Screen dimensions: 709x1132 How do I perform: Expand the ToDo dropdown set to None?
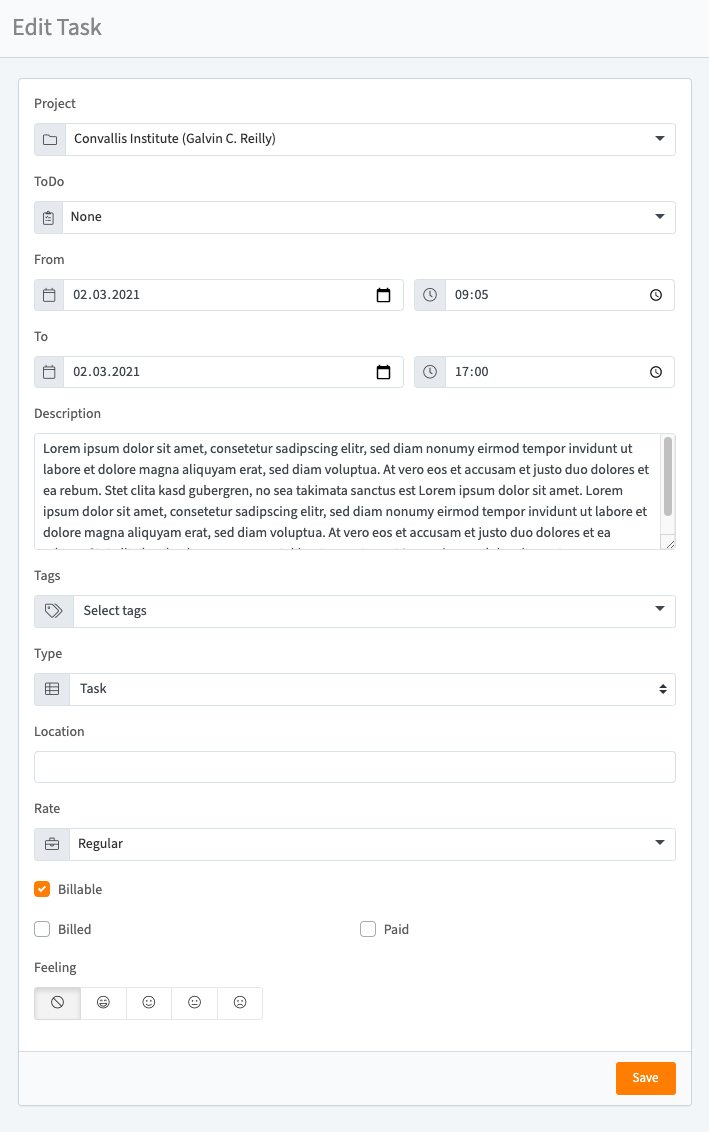370,217
